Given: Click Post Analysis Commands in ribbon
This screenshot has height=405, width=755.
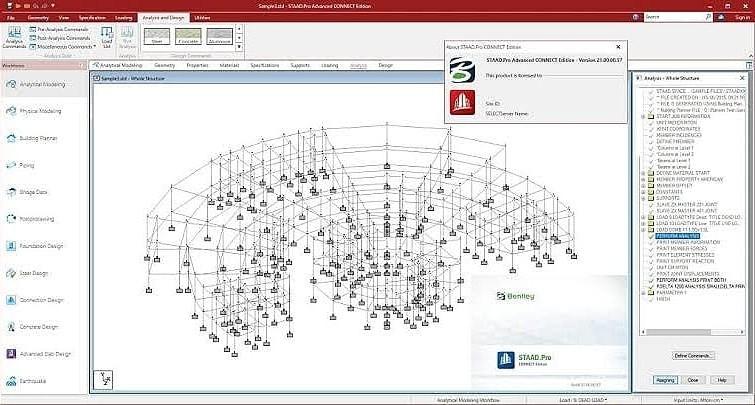Looking at the screenshot, I should [x=60, y=38].
